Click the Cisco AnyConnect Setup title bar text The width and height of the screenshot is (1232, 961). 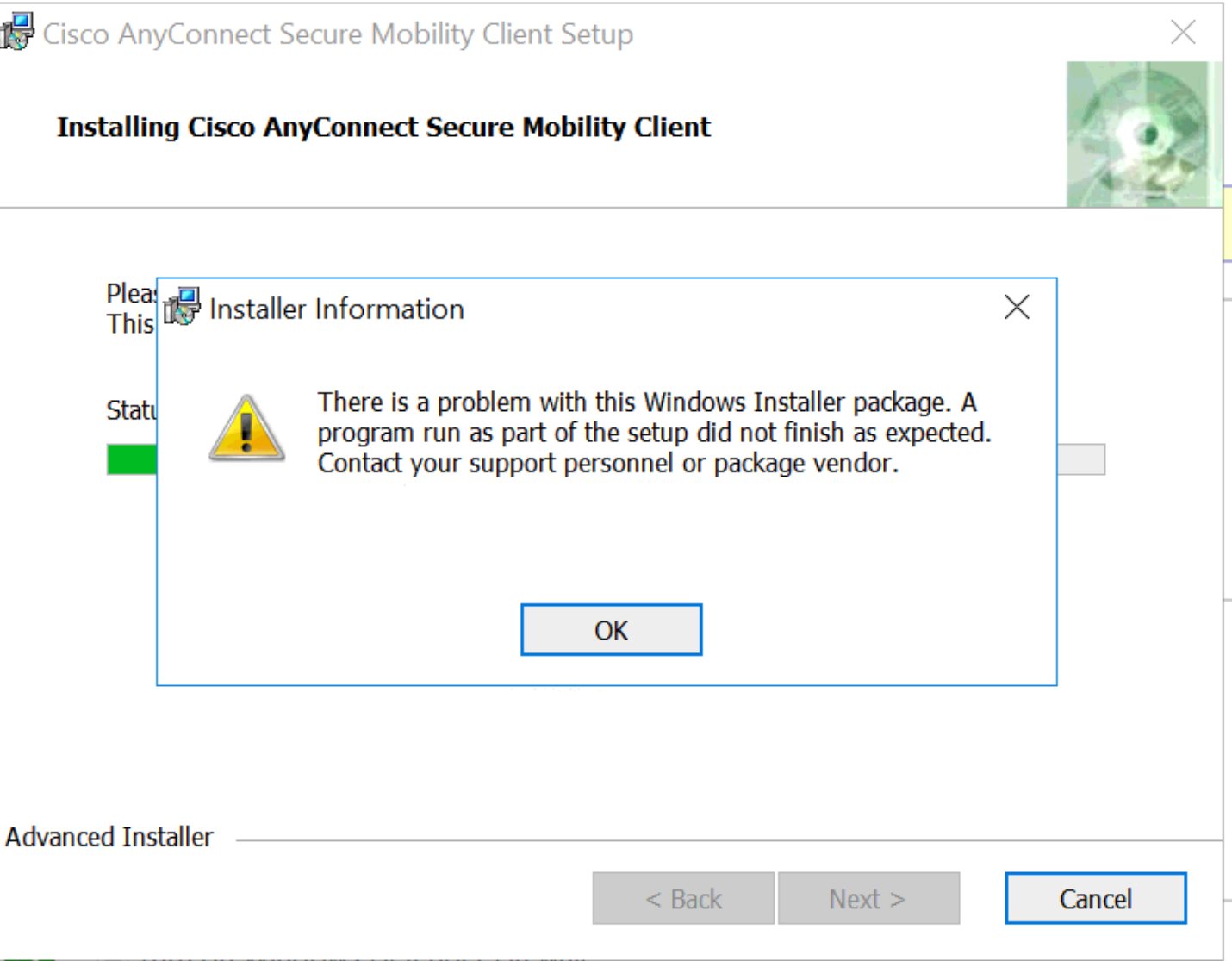pyautogui.click(x=338, y=34)
